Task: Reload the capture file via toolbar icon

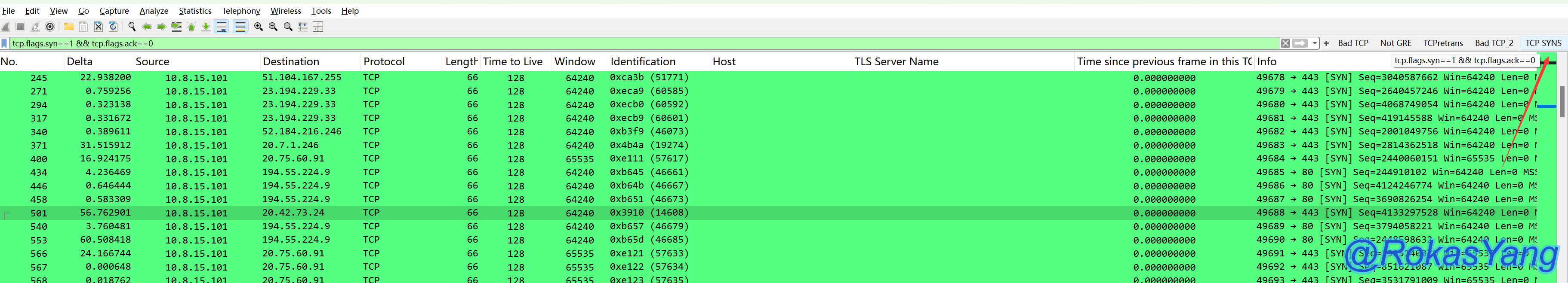Action: click(113, 27)
